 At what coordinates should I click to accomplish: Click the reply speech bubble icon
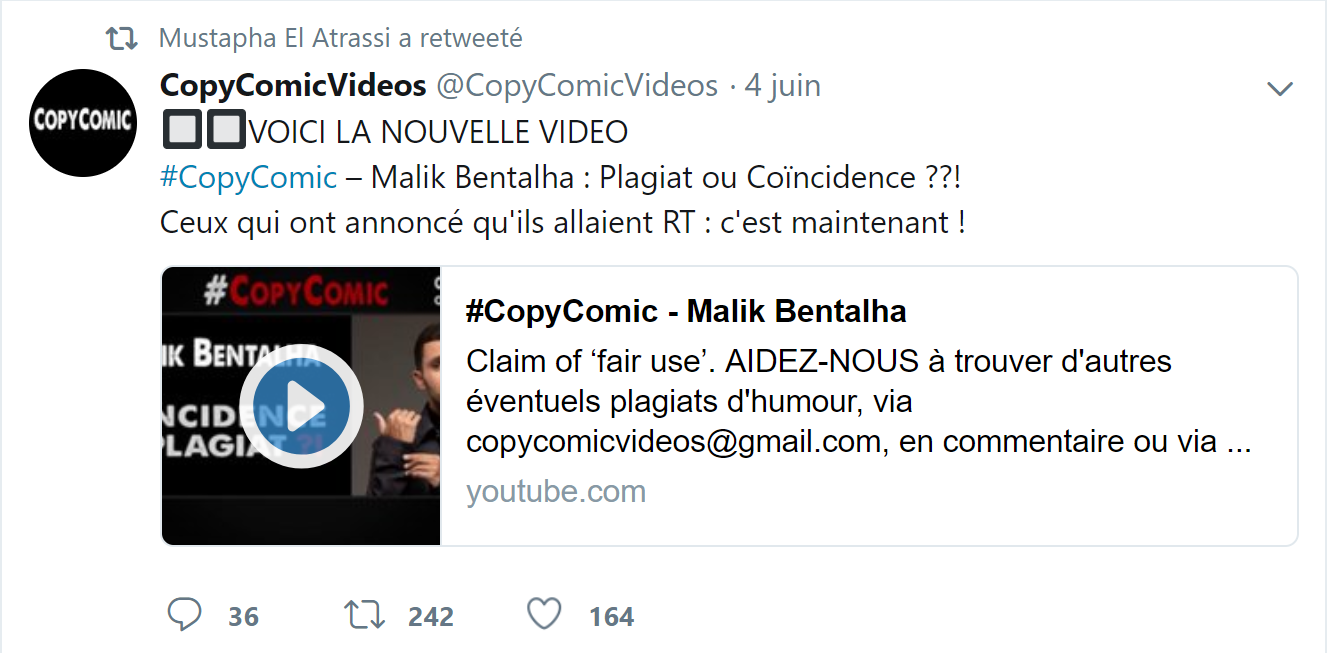[x=184, y=614]
